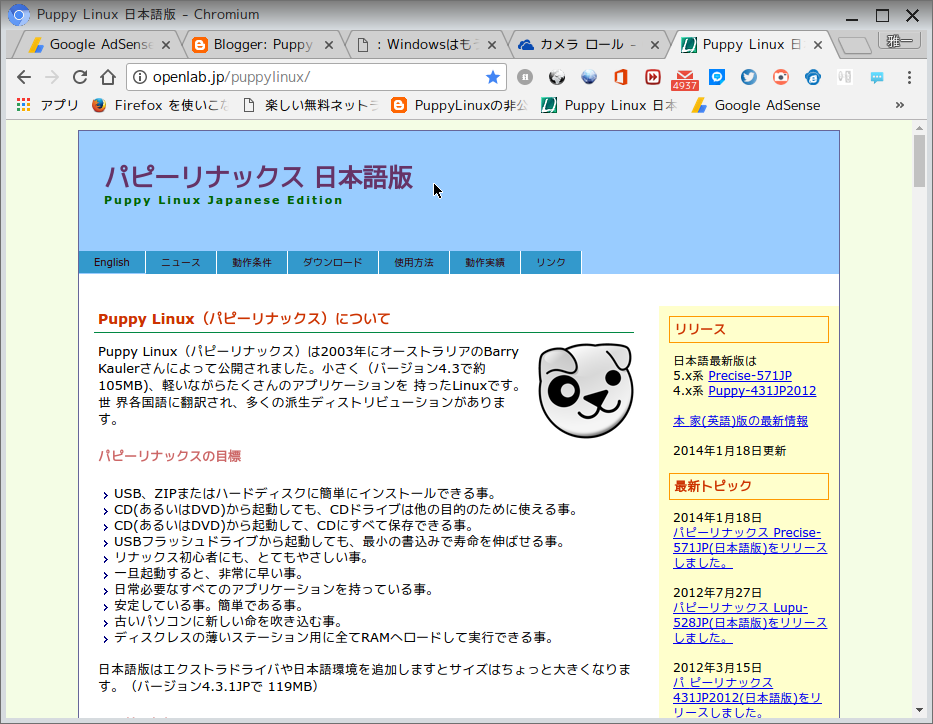The image size is (933, 724).
Task: Open the Precise-571JP release link
Action: (x=750, y=376)
